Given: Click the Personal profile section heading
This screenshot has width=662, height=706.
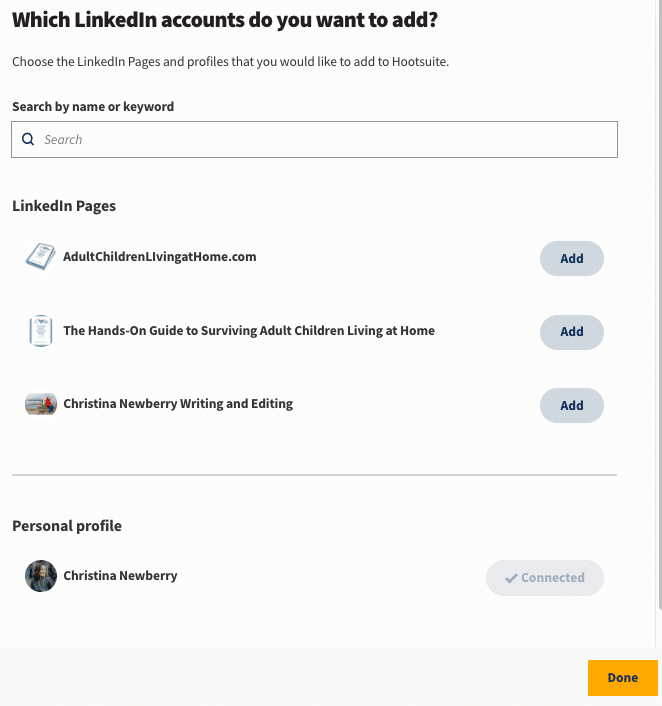Looking at the screenshot, I should (x=67, y=526).
